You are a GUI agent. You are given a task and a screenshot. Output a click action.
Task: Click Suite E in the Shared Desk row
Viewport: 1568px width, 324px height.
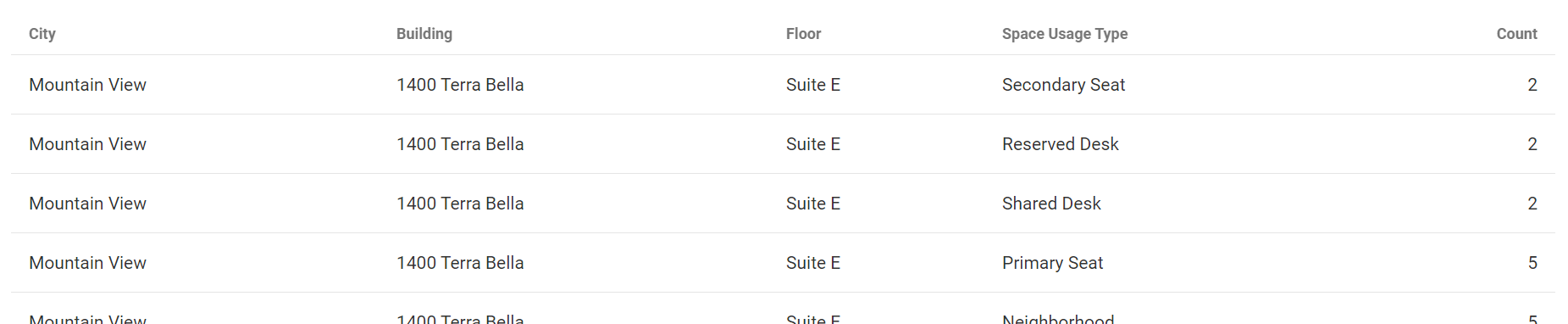(x=813, y=204)
